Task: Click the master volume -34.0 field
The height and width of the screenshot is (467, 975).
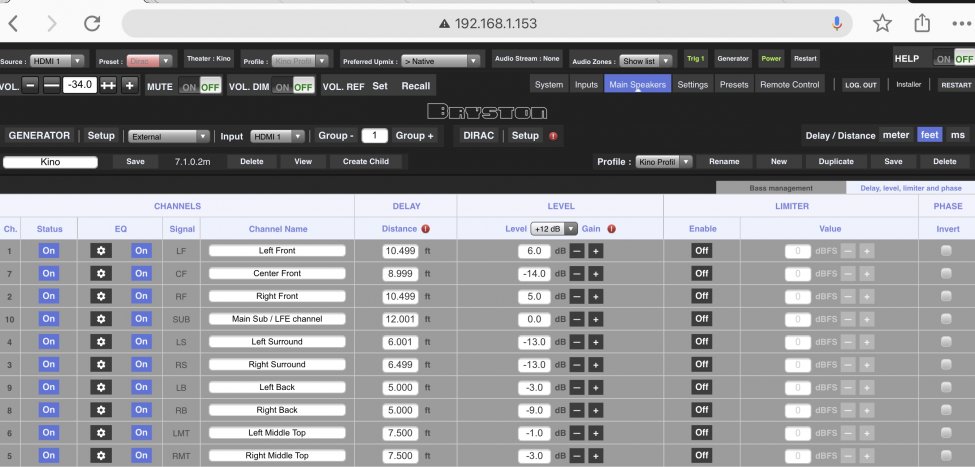Action: (80, 85)
